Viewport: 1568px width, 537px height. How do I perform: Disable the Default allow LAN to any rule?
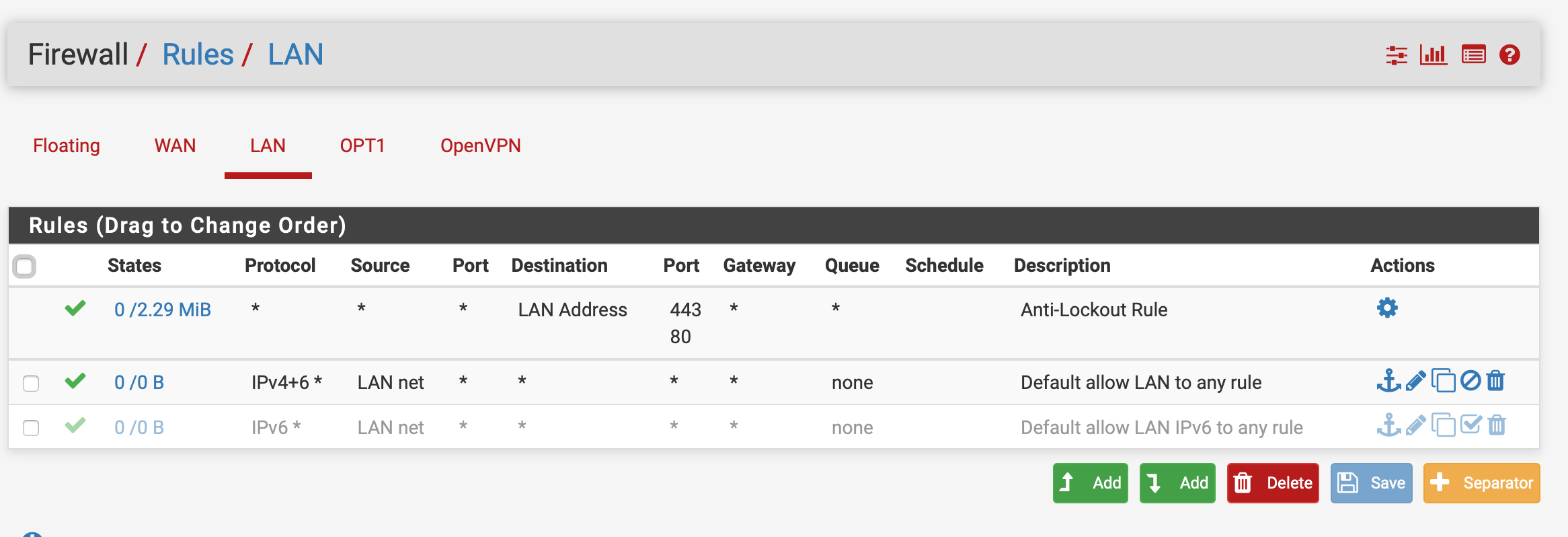tap(1471, 382)
